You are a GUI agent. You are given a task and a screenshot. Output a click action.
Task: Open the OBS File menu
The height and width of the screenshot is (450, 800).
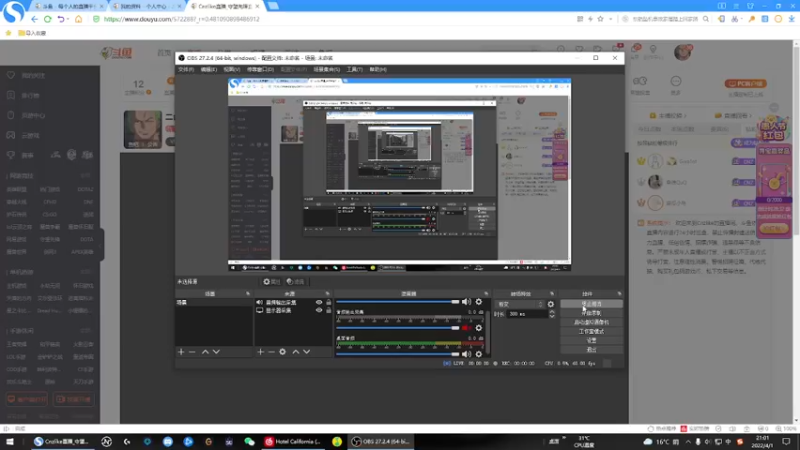pyautogui.click(x=186, y=69)
